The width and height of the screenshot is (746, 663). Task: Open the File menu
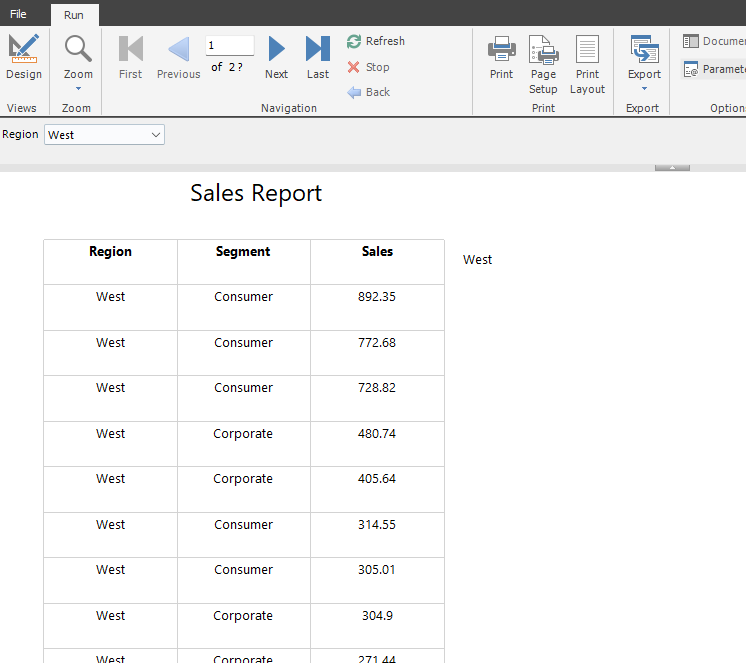point(18,14)
